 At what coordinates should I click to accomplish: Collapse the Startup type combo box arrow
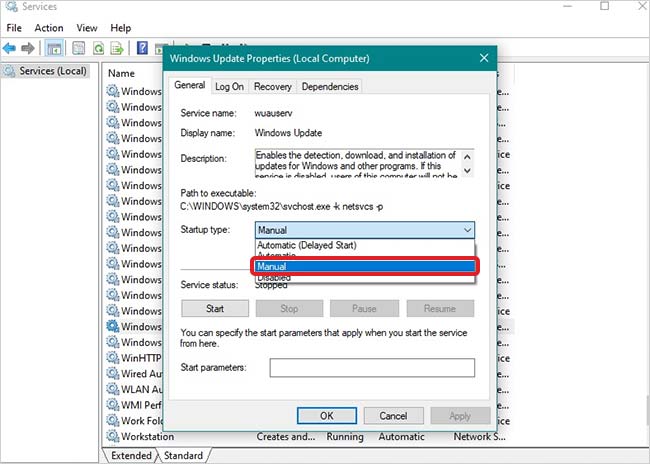pyautogui.click(x=467, y=230)
